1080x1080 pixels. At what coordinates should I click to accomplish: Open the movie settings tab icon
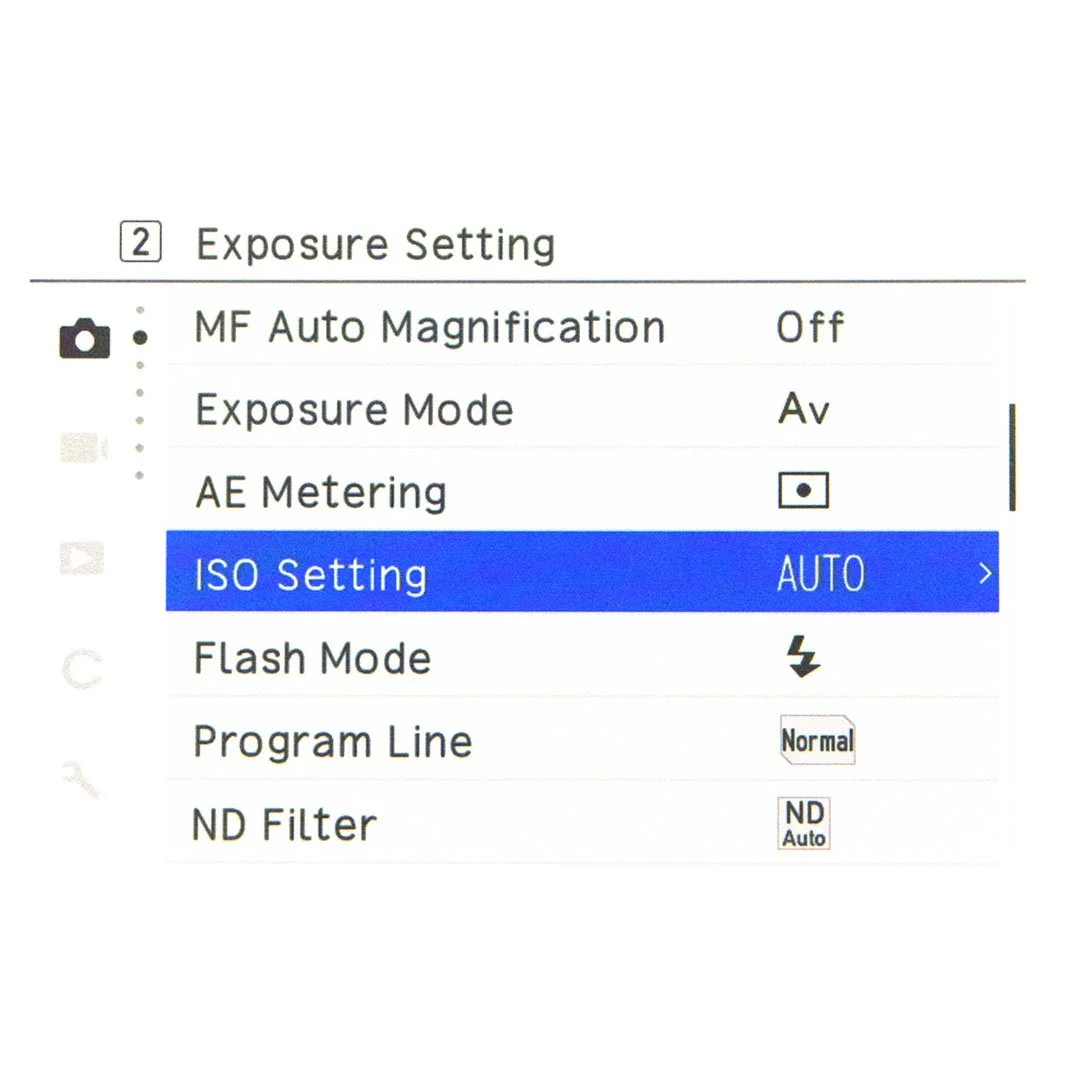click(84, 447)
